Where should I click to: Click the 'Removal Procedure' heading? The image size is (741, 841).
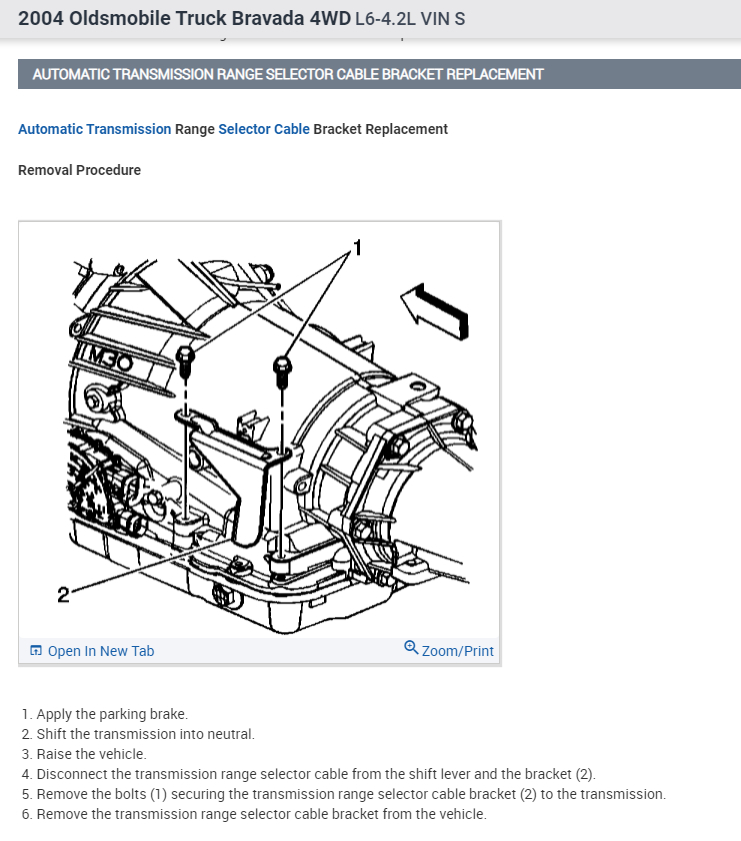point(79,170)
